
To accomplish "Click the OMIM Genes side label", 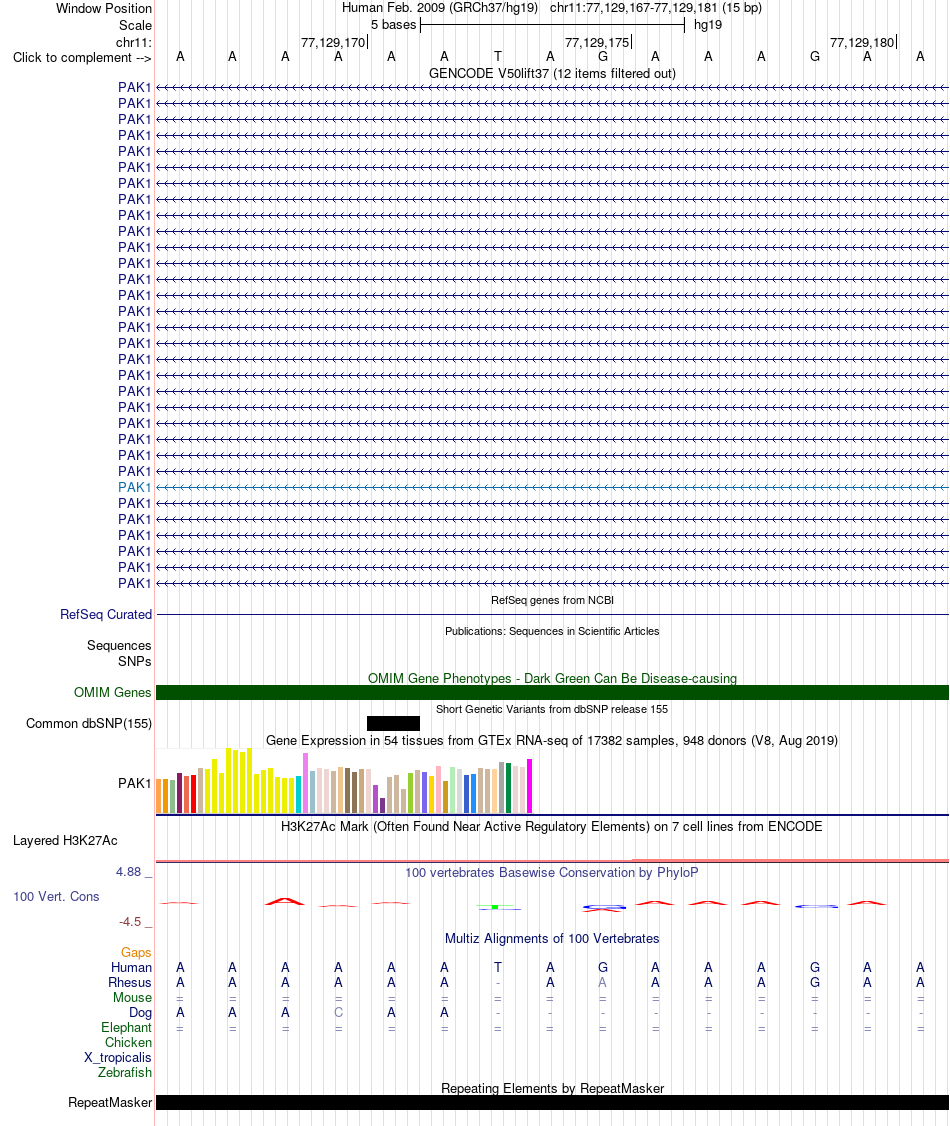I will [113, 692].
